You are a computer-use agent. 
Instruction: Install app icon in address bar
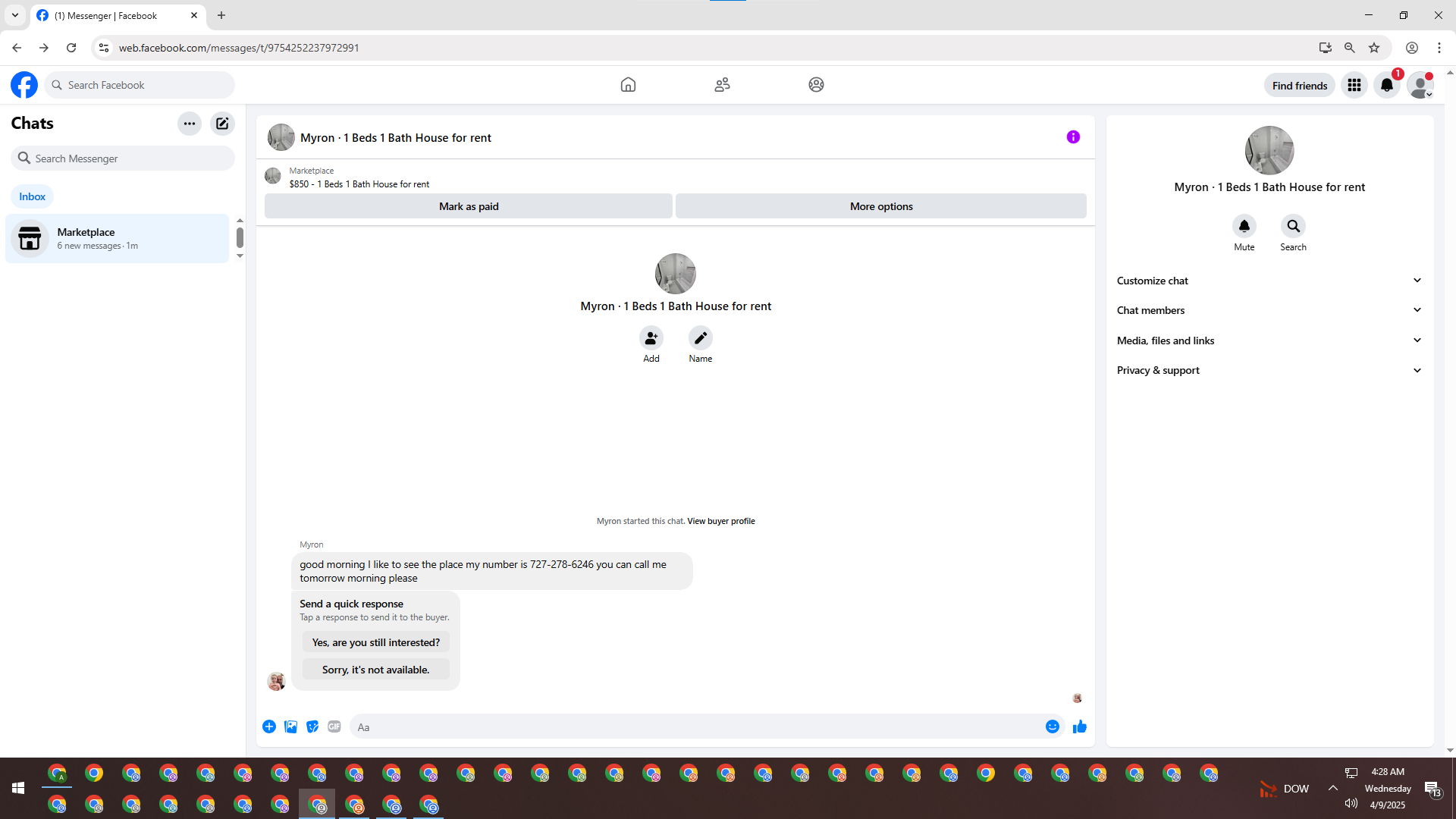[x=1326, y=48]
